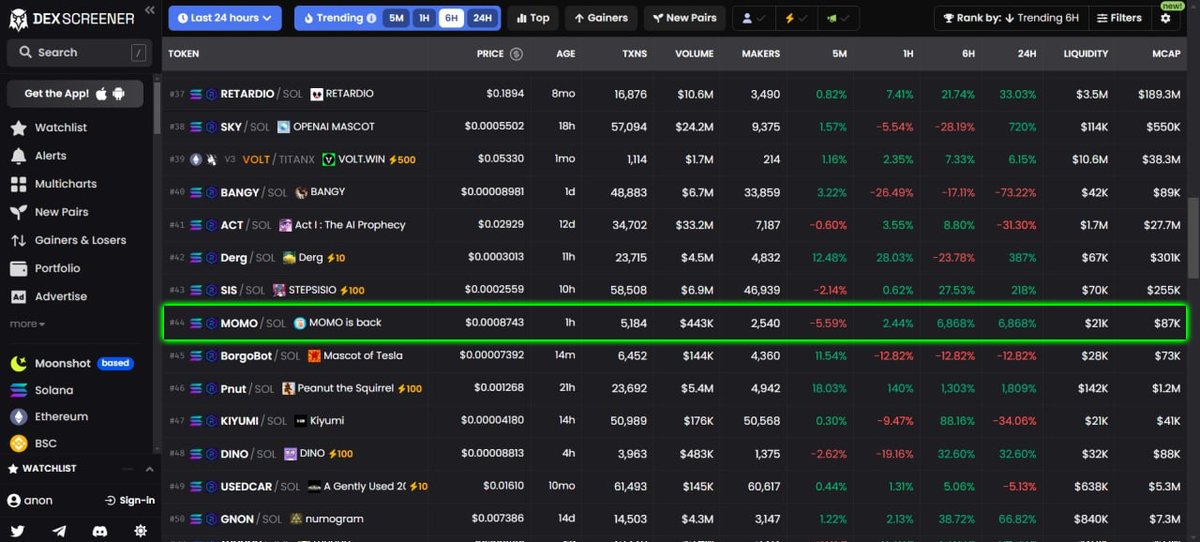
Task: Open the RETARDIO / SOL row
Action: pyautogui.click(x=675, y=94)
